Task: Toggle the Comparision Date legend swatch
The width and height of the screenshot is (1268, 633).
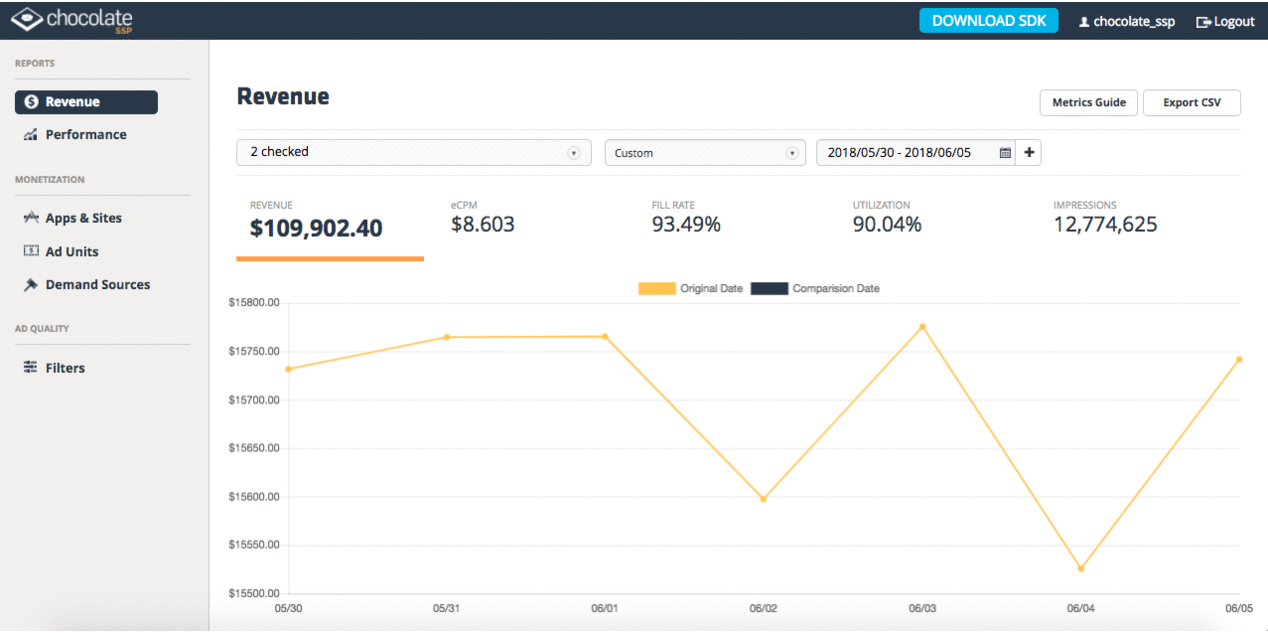Action: [771, 288]
